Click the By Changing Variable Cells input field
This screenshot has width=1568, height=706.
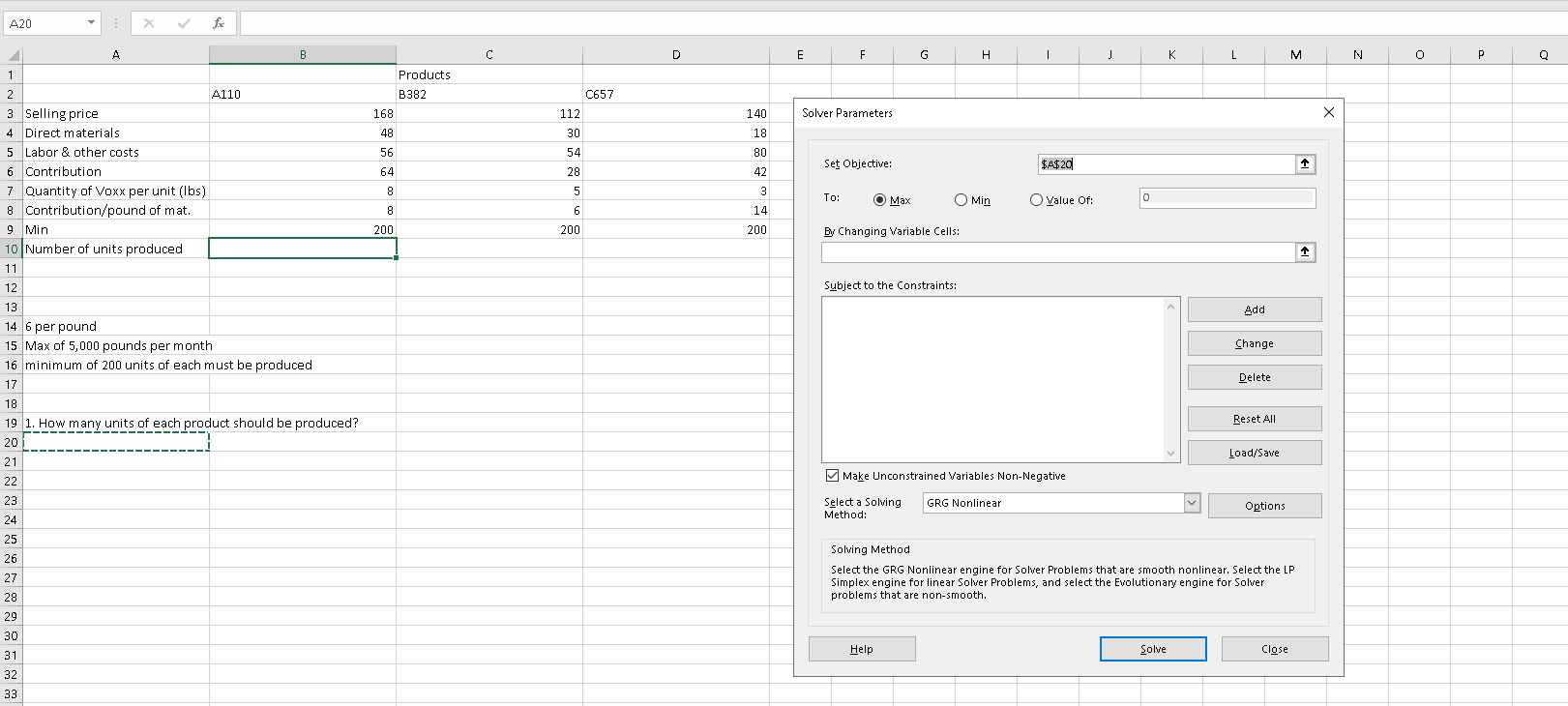[1059, 252]
